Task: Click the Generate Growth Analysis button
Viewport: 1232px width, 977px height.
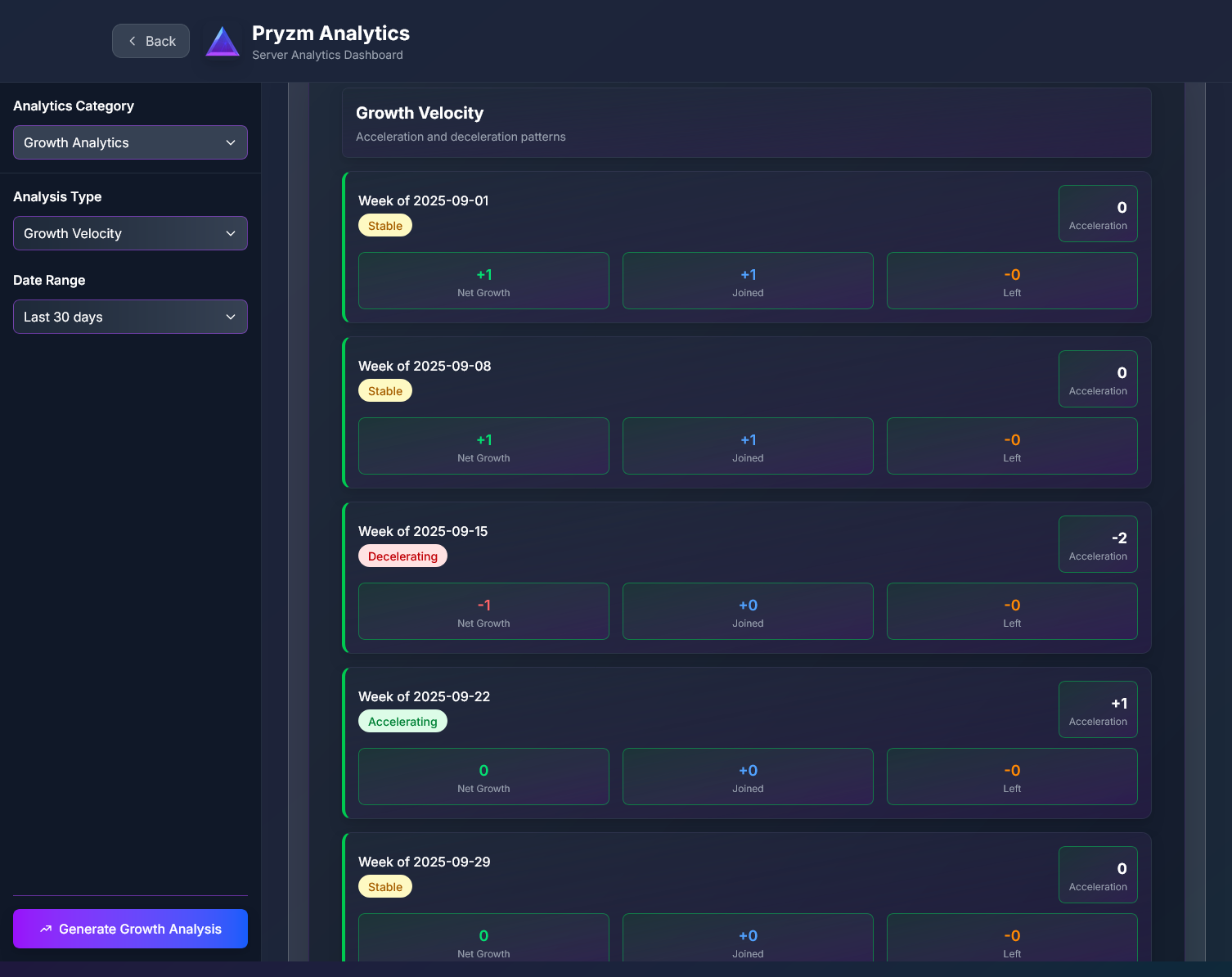Action: 130,929
